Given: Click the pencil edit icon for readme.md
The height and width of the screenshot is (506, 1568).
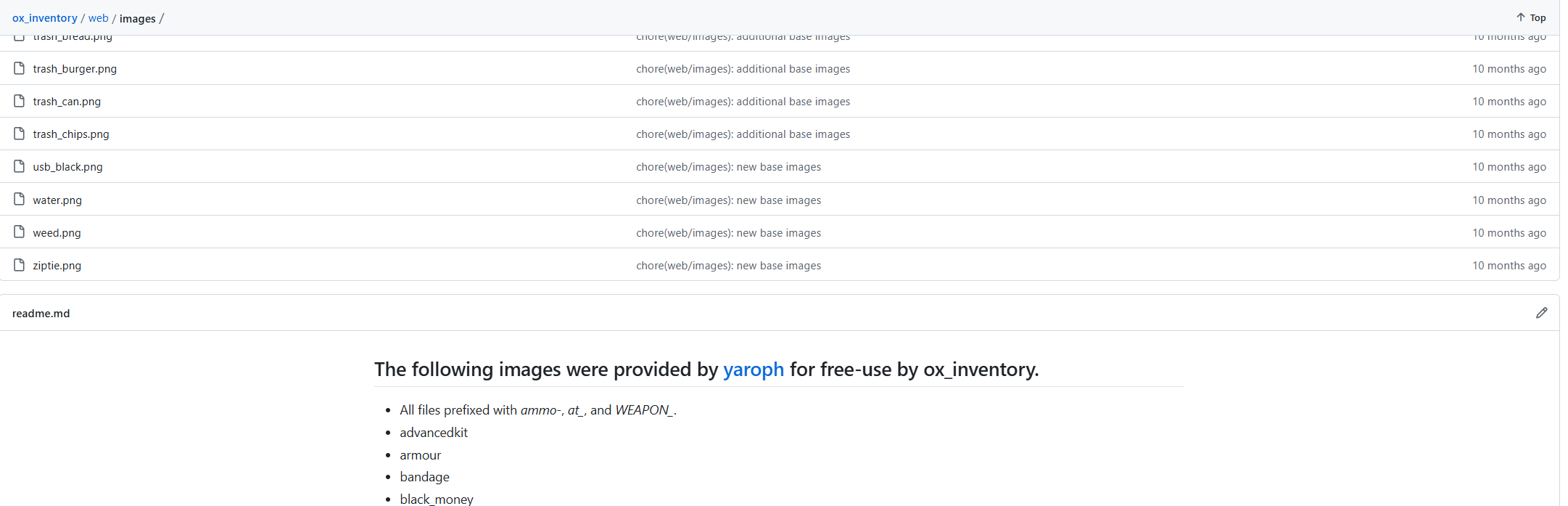Looking at the screenshot, I should 1541,313.
